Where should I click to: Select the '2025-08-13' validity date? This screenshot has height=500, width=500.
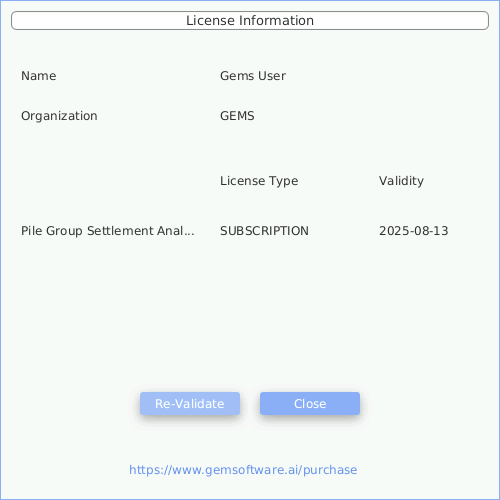pos(414,231)
